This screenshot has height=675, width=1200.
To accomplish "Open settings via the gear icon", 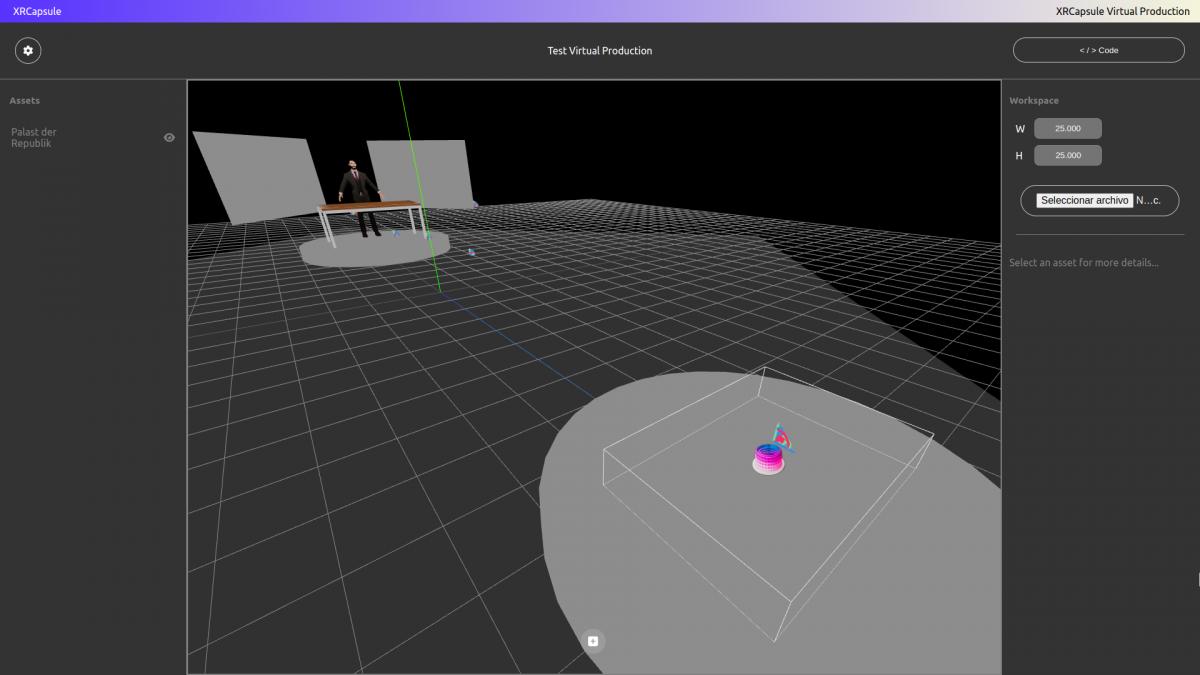I will 28,50.
